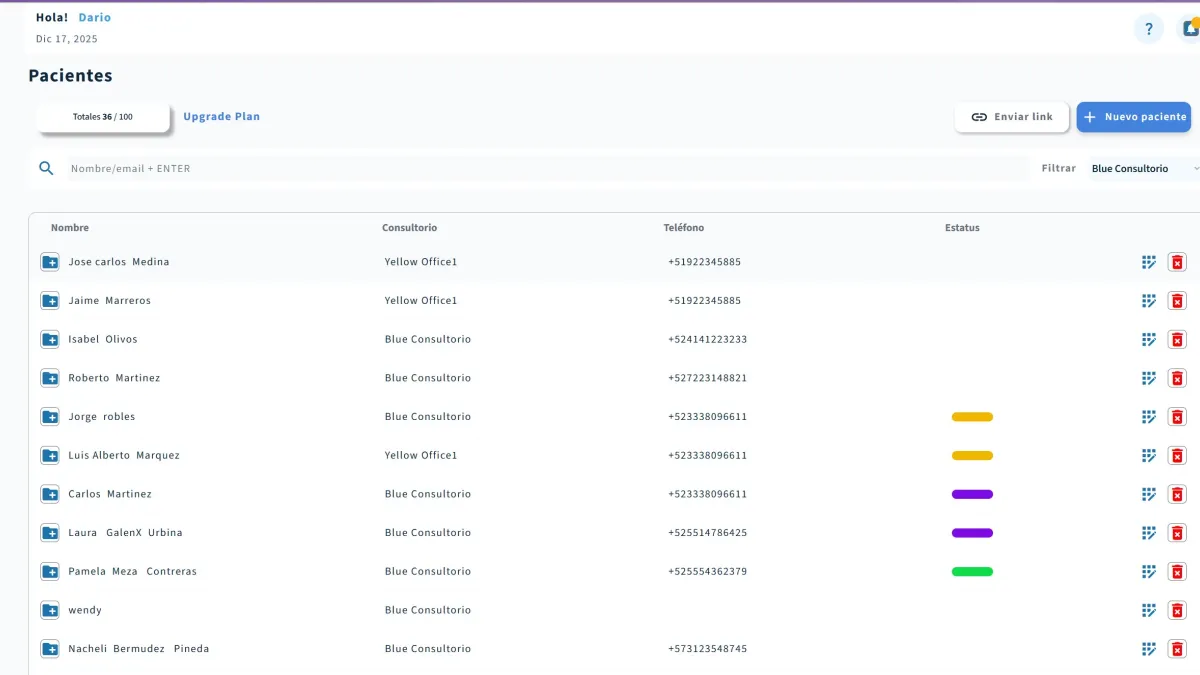Open Nacheli Bermudez Pineda's folder icon
Screen dimensions: 1200x675
50,649
